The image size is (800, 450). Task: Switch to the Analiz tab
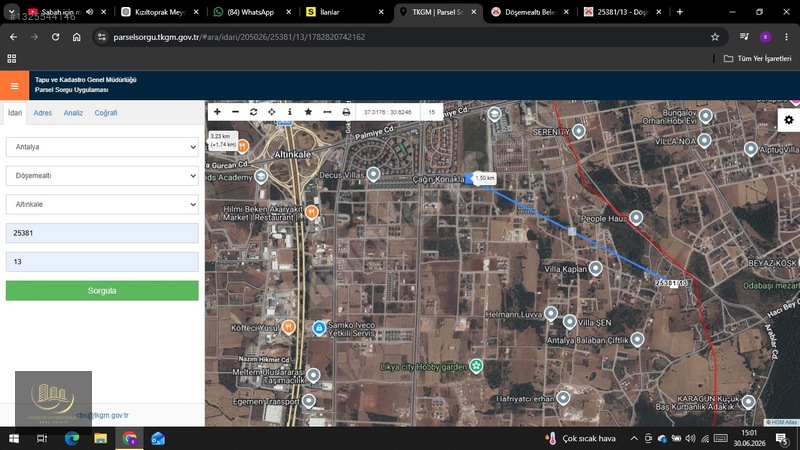(x=73, y=113)
